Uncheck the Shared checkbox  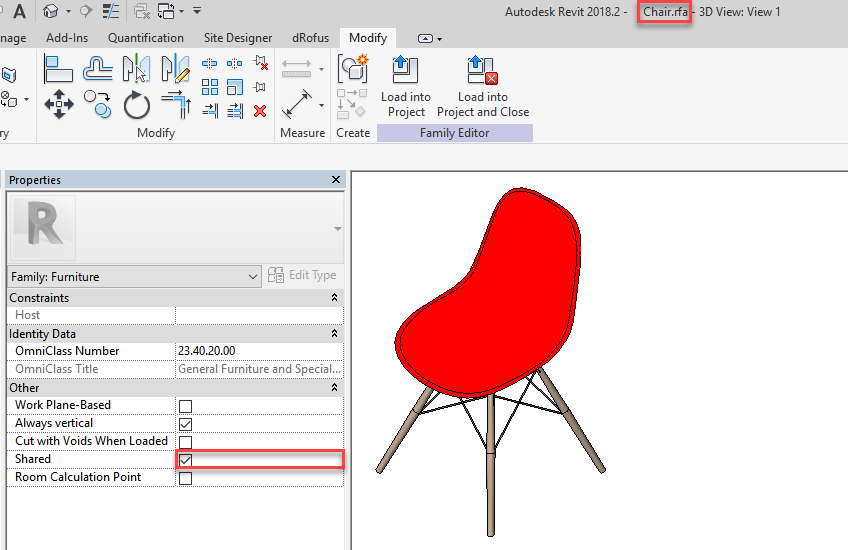185,460
